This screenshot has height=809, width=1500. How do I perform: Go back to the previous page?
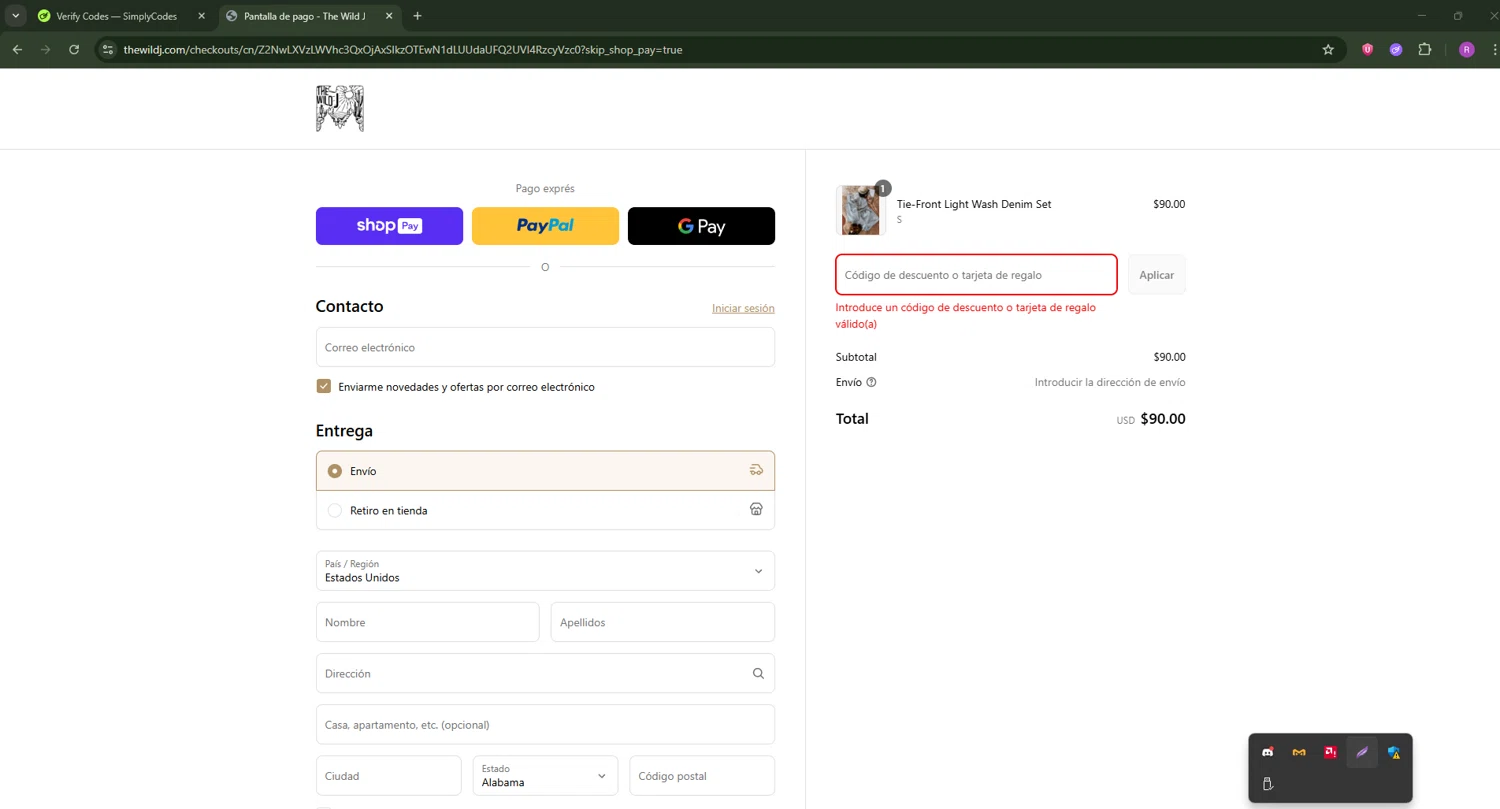pyautogui.click(x=17, y=49)
